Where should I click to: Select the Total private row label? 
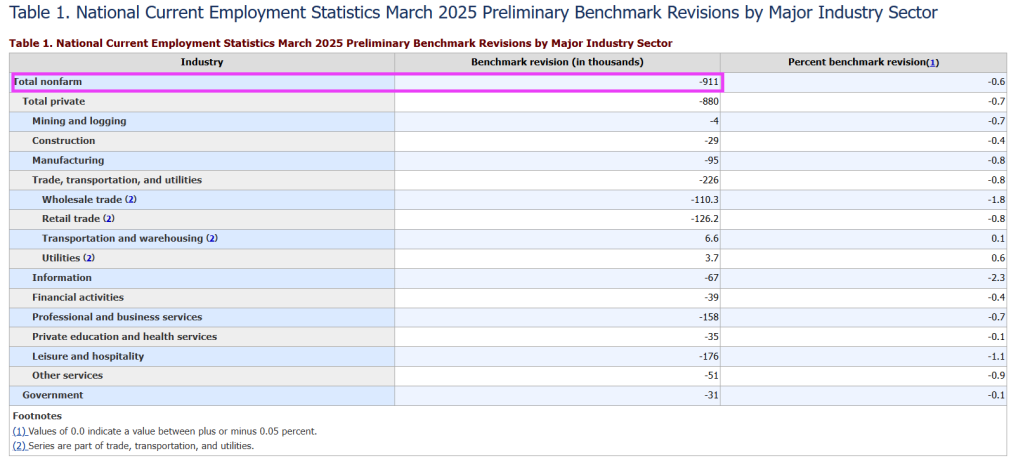click(x=53, y=102)
